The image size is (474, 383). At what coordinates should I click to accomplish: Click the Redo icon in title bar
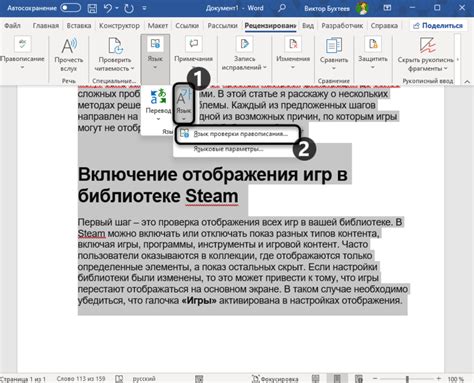129,8
